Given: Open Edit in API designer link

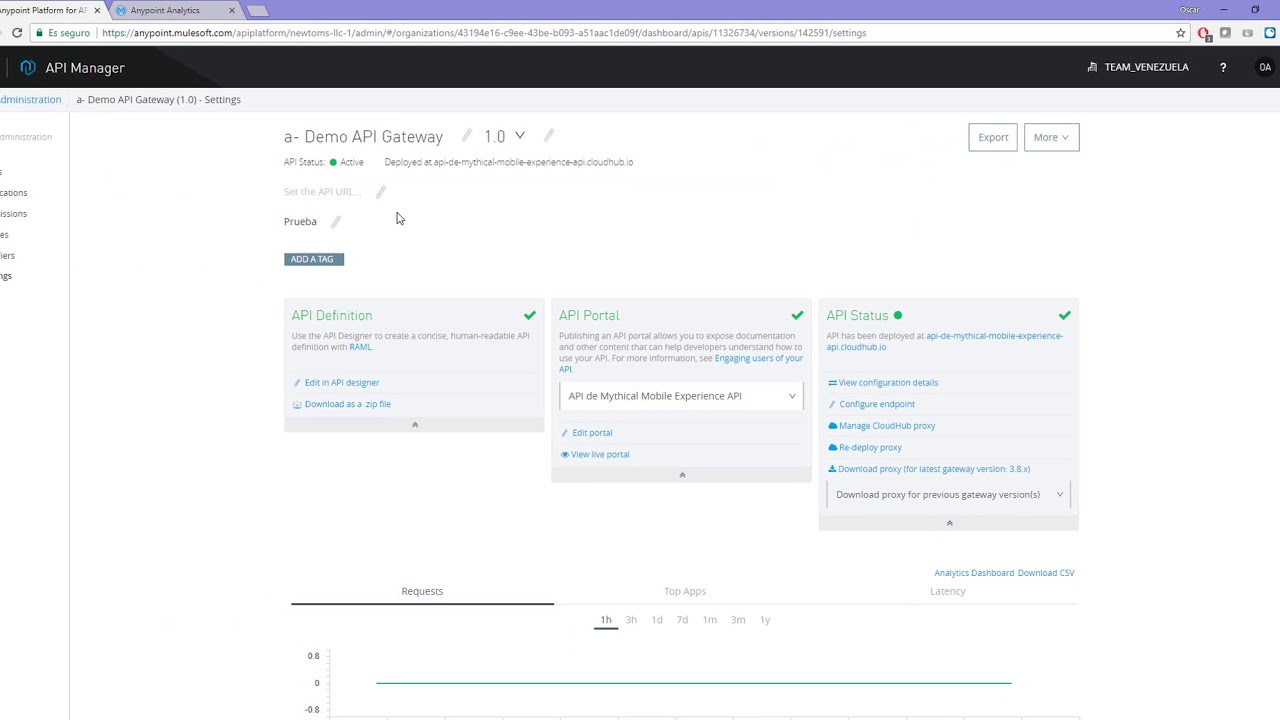Looking at the screenshot, I should point(341,383).
